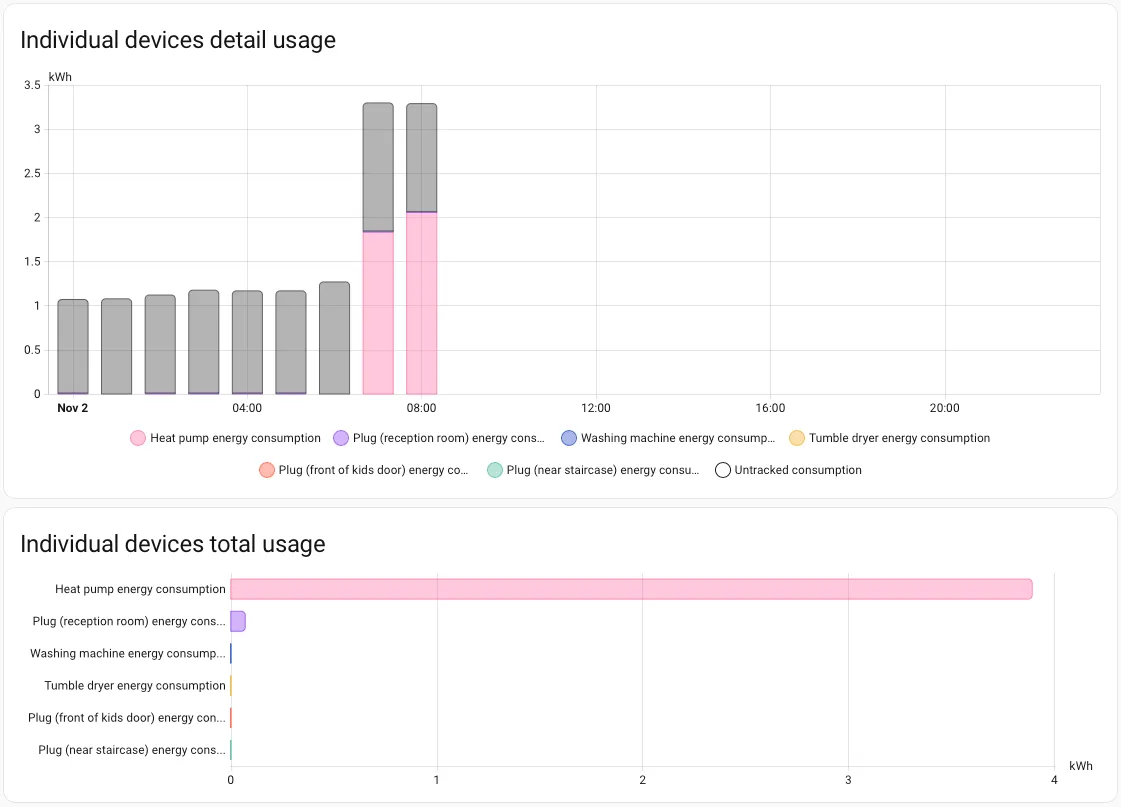Screen dimensions: 1121x807
Task: Click the 'Individual devices detail usage' heading
Action: click(178, 40)
